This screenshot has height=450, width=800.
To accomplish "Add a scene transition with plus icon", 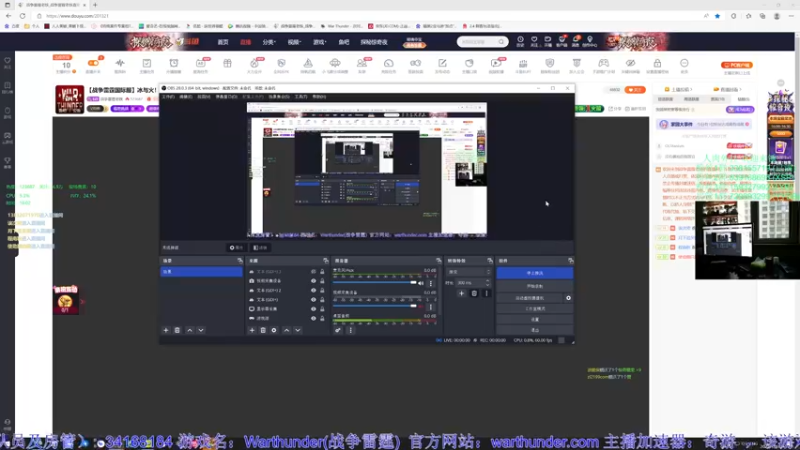I will [461, 293].
